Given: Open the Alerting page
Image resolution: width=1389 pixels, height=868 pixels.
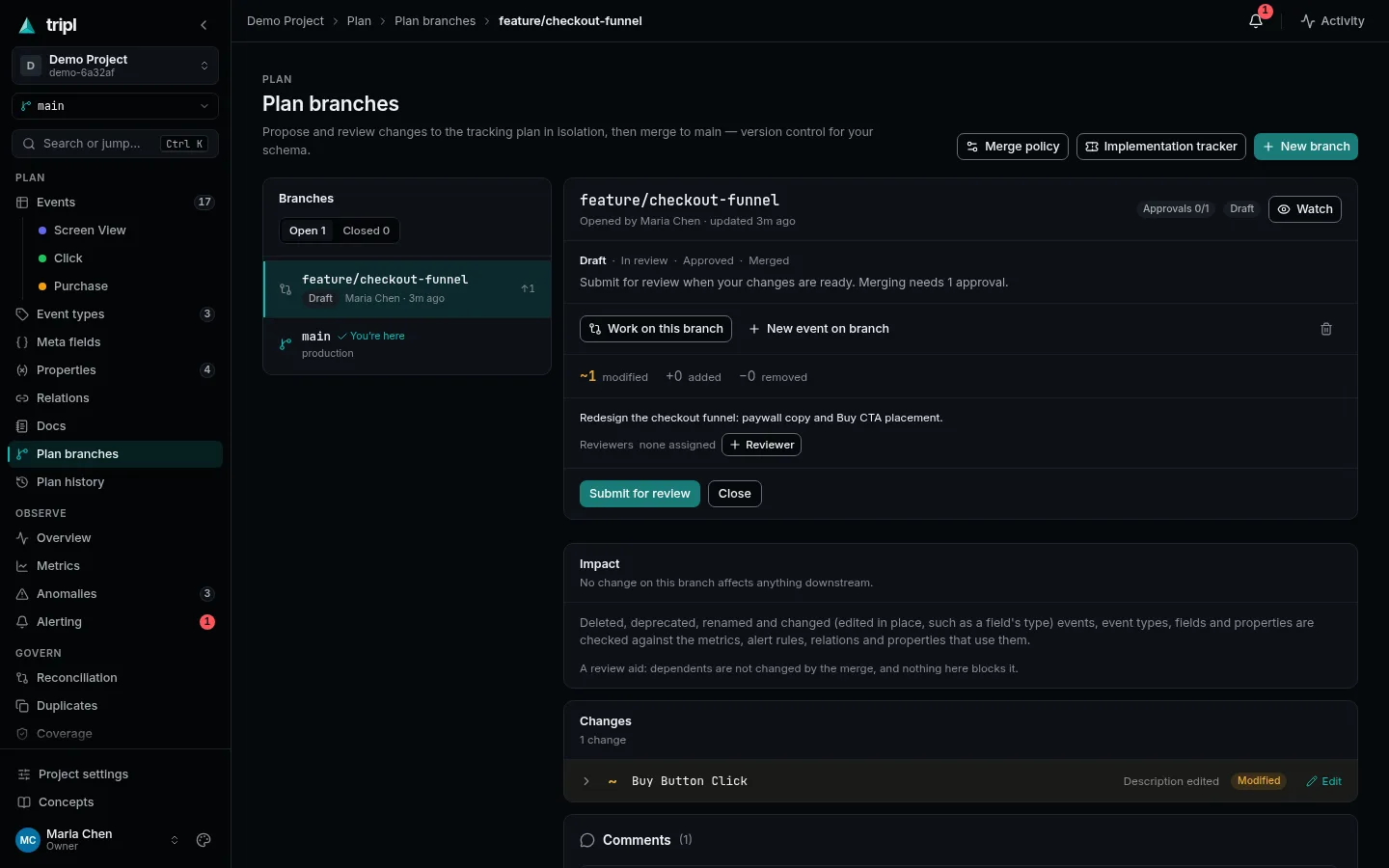Looking at the screenshot, I should click(x=115, y=622).
